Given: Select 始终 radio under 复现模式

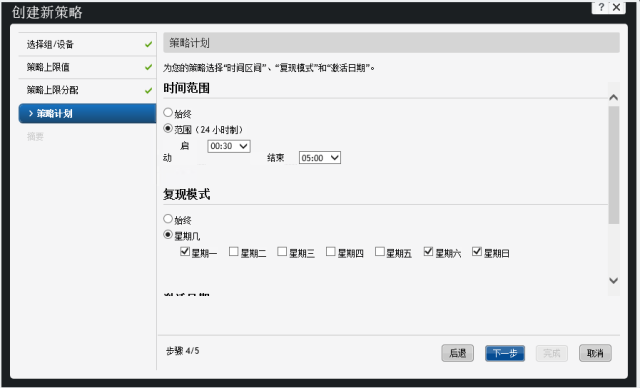Looking at the screenshot, I should pyautogui.click(x=168, y=219).
